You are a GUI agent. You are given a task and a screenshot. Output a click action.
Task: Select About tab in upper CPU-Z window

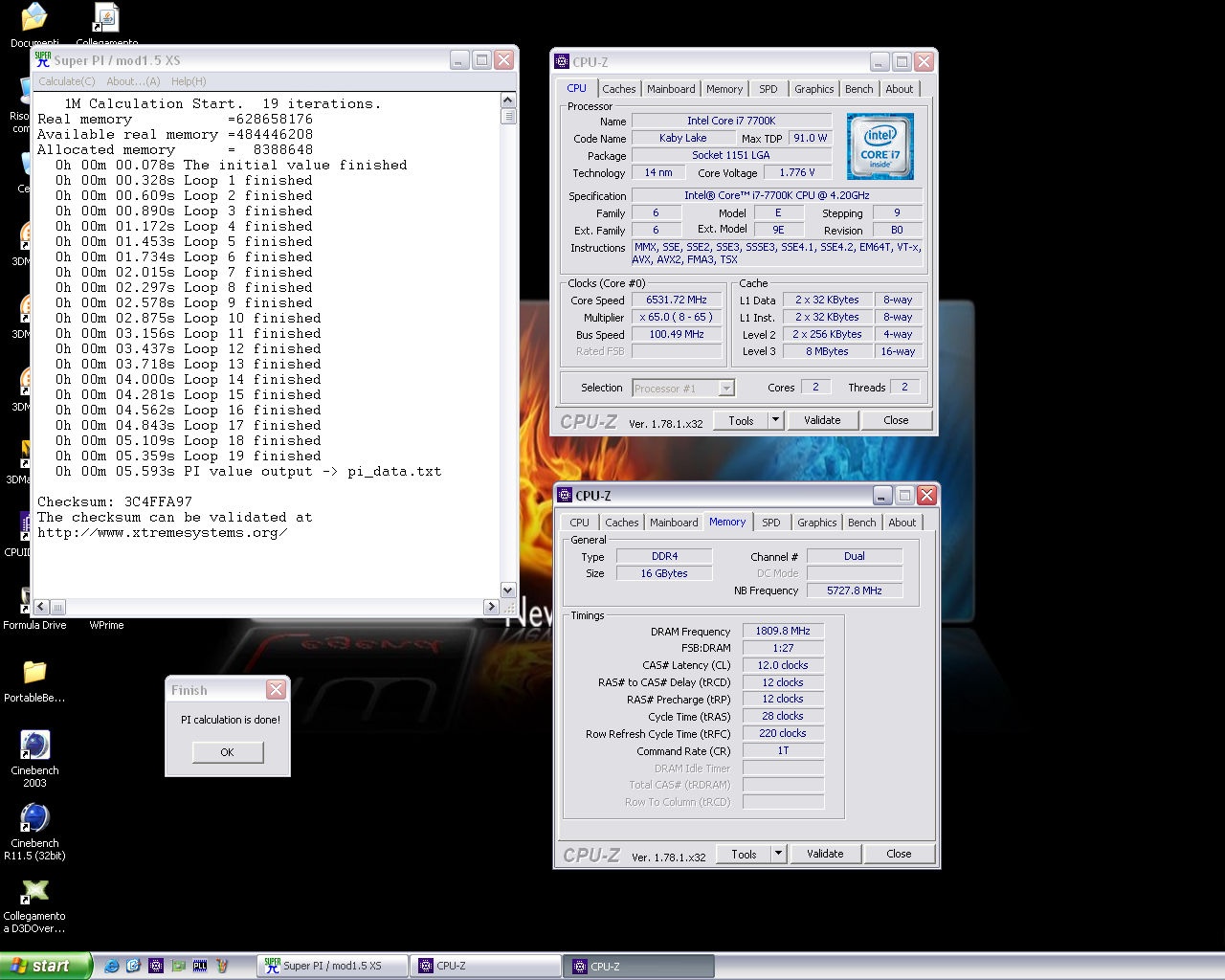900,89
